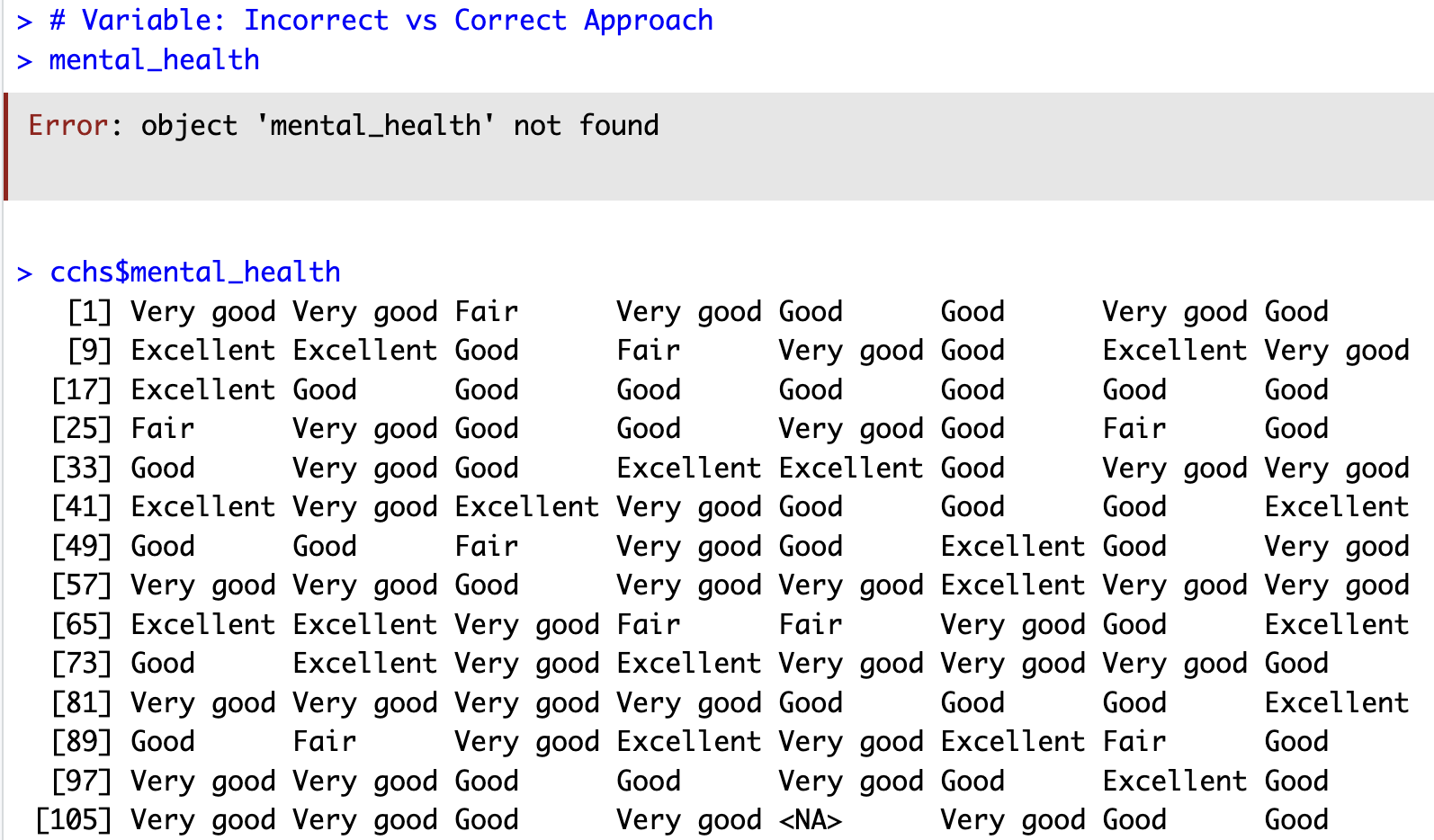Click the "[25]" row index

[82, 429]
